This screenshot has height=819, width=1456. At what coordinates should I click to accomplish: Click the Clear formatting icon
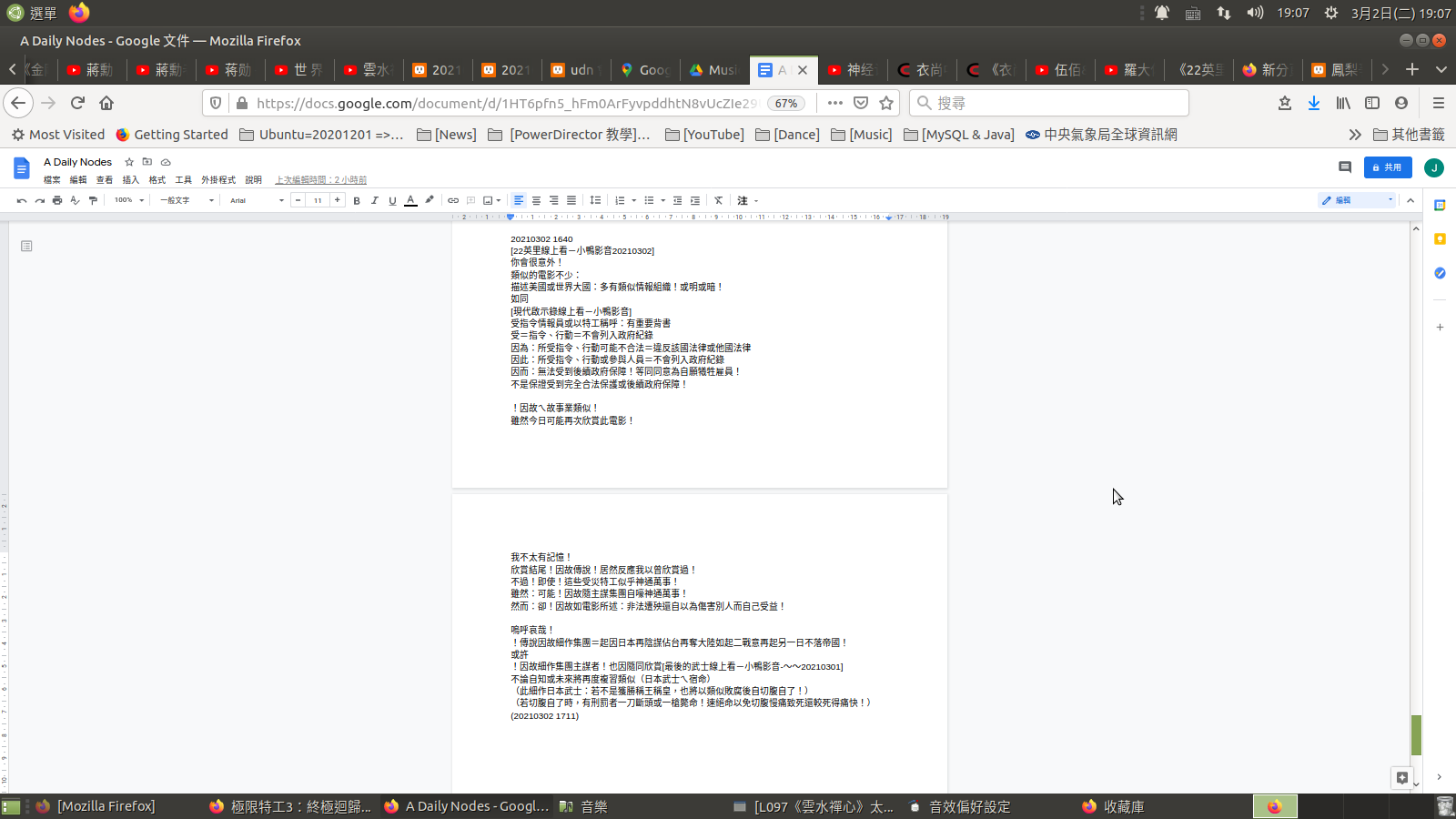pyautogui.click(x=718, y=200)
